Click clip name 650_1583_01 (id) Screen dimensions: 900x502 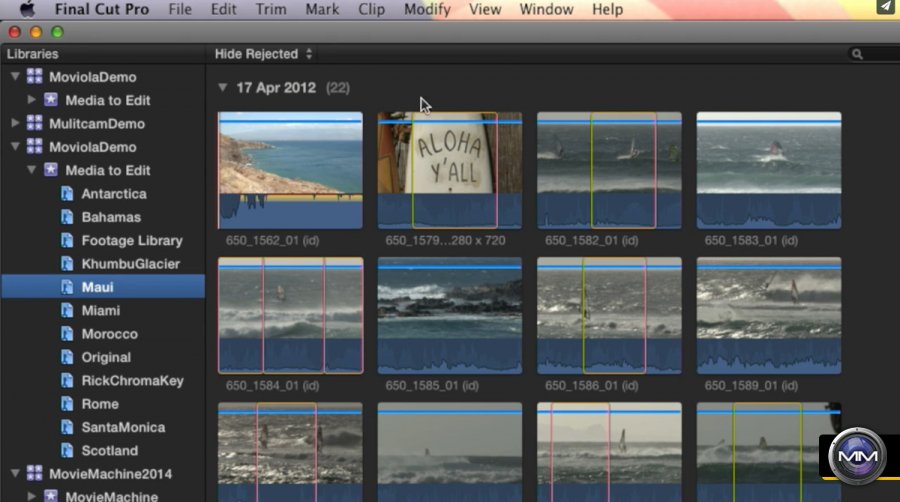(751, 240)
